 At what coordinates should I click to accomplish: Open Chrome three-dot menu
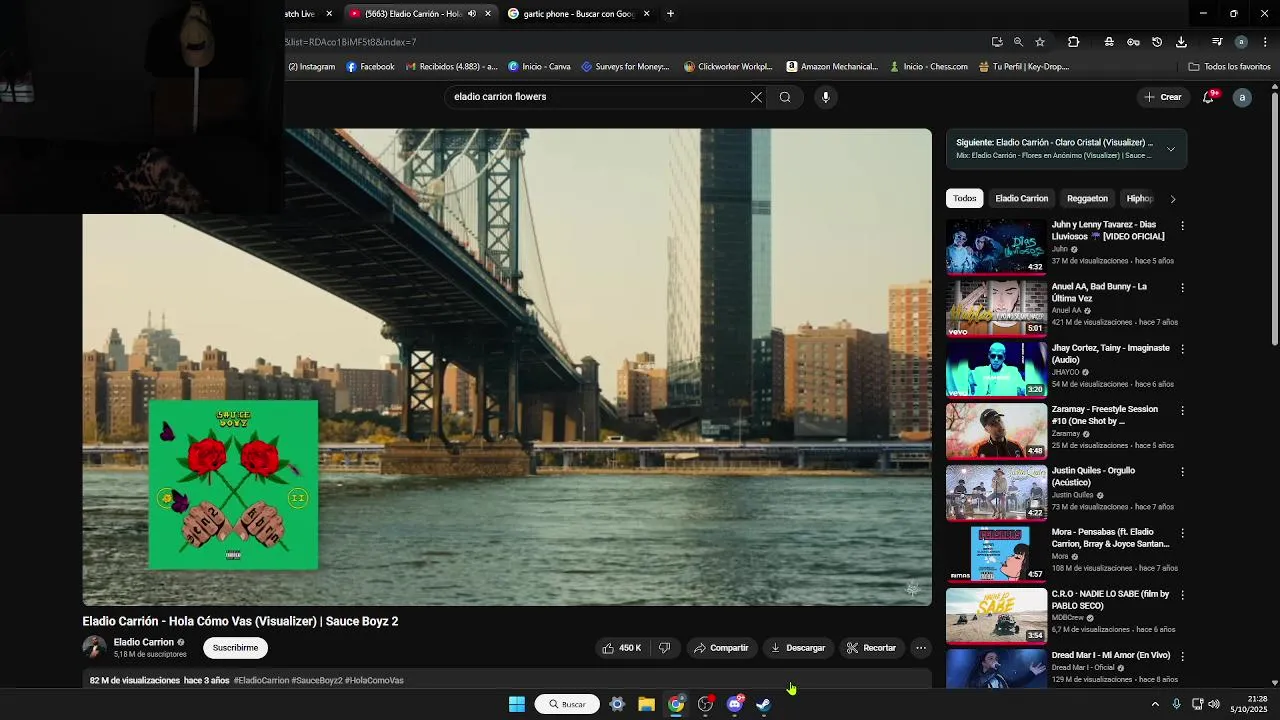(1265, 42)
